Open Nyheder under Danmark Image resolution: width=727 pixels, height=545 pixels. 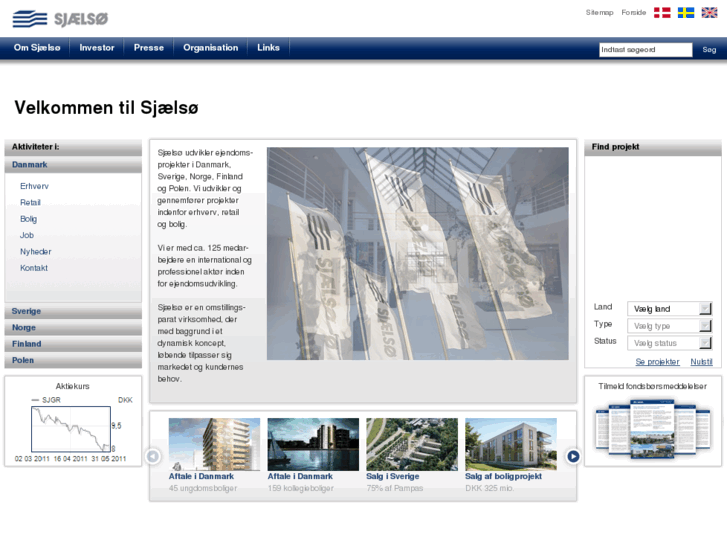36,251
